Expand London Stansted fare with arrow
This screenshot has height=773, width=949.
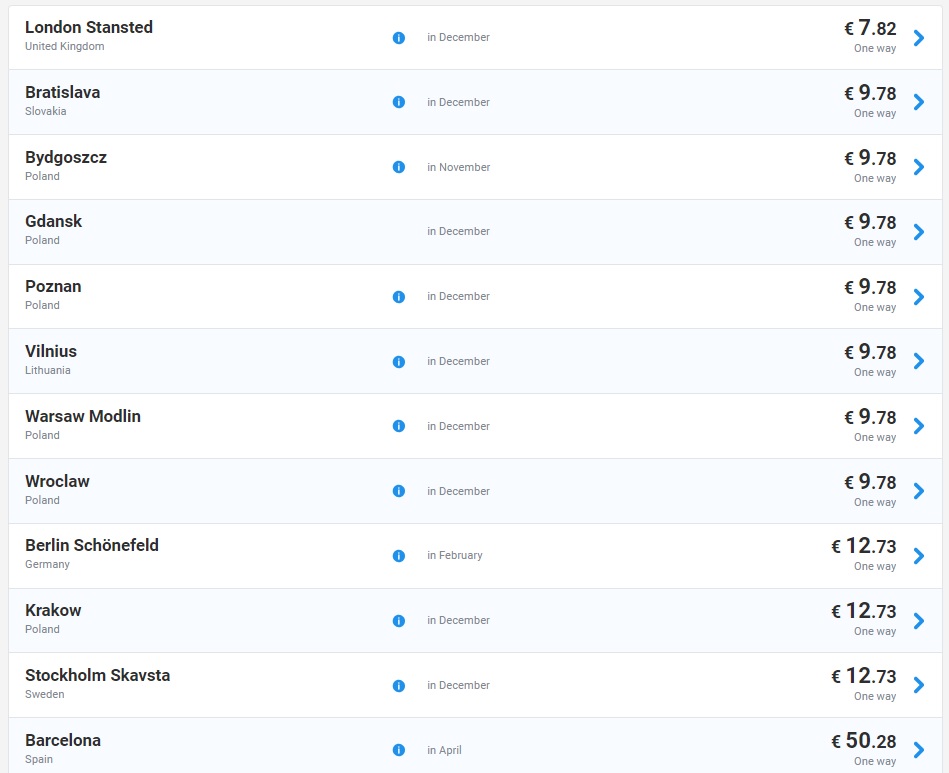tap(919, 38)
